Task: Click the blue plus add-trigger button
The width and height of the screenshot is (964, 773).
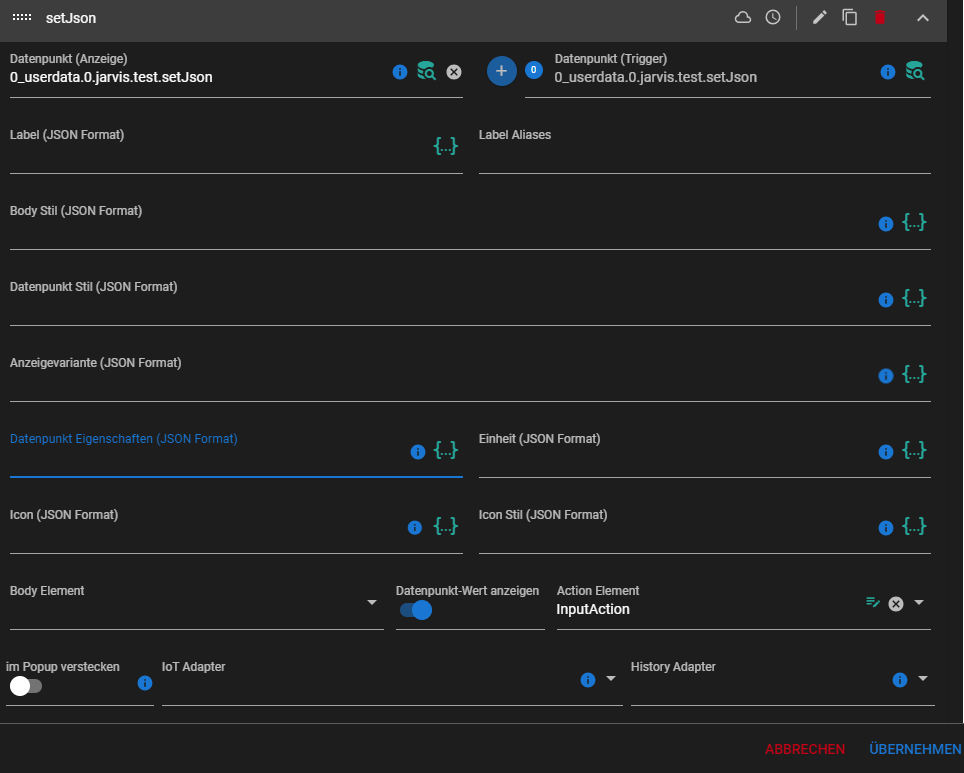Action: click(x=502, y=70)
